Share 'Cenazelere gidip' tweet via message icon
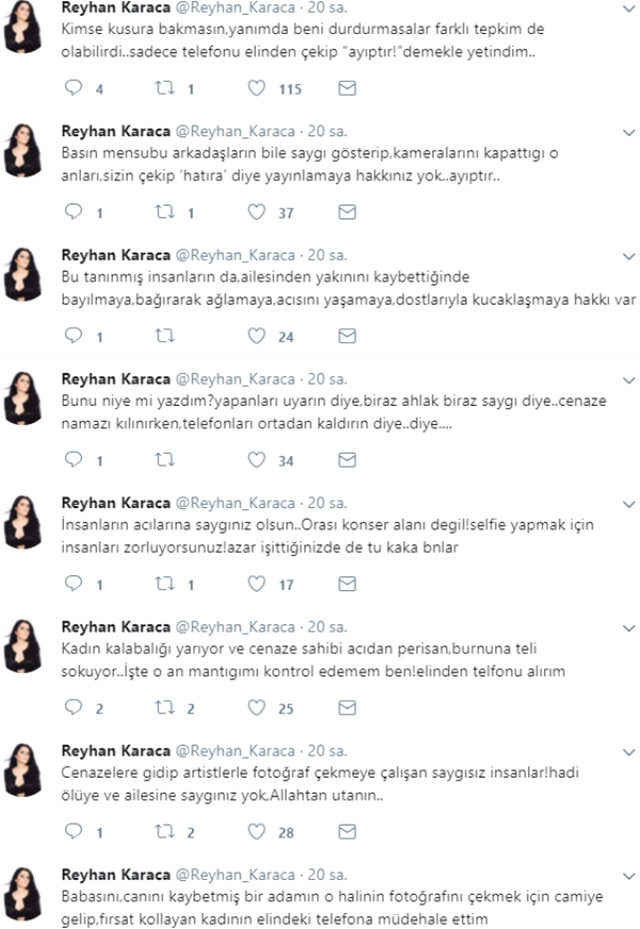The image size is (640, 929). 347,831
